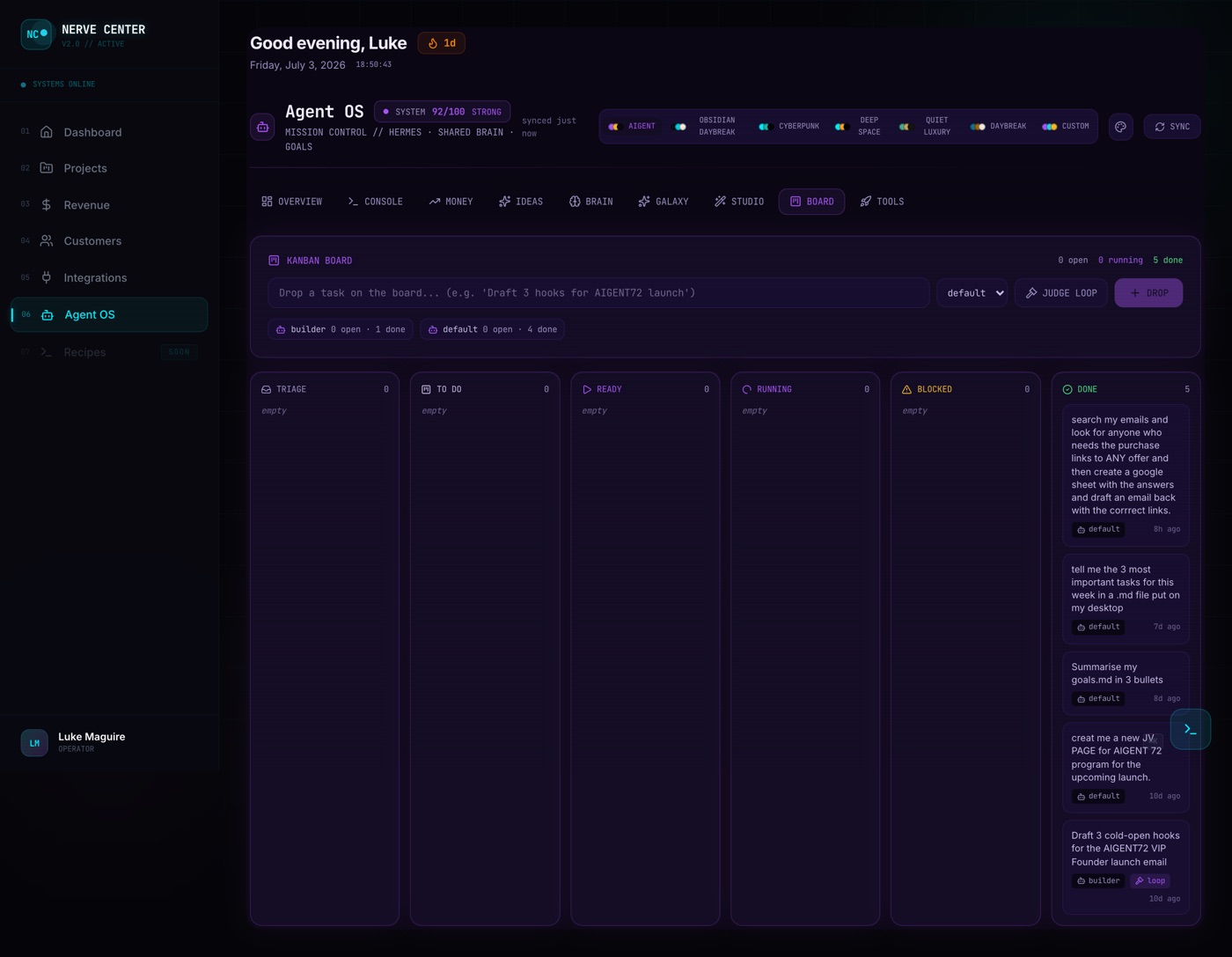Click the Done column checkmark icon

coord(1067,389)
